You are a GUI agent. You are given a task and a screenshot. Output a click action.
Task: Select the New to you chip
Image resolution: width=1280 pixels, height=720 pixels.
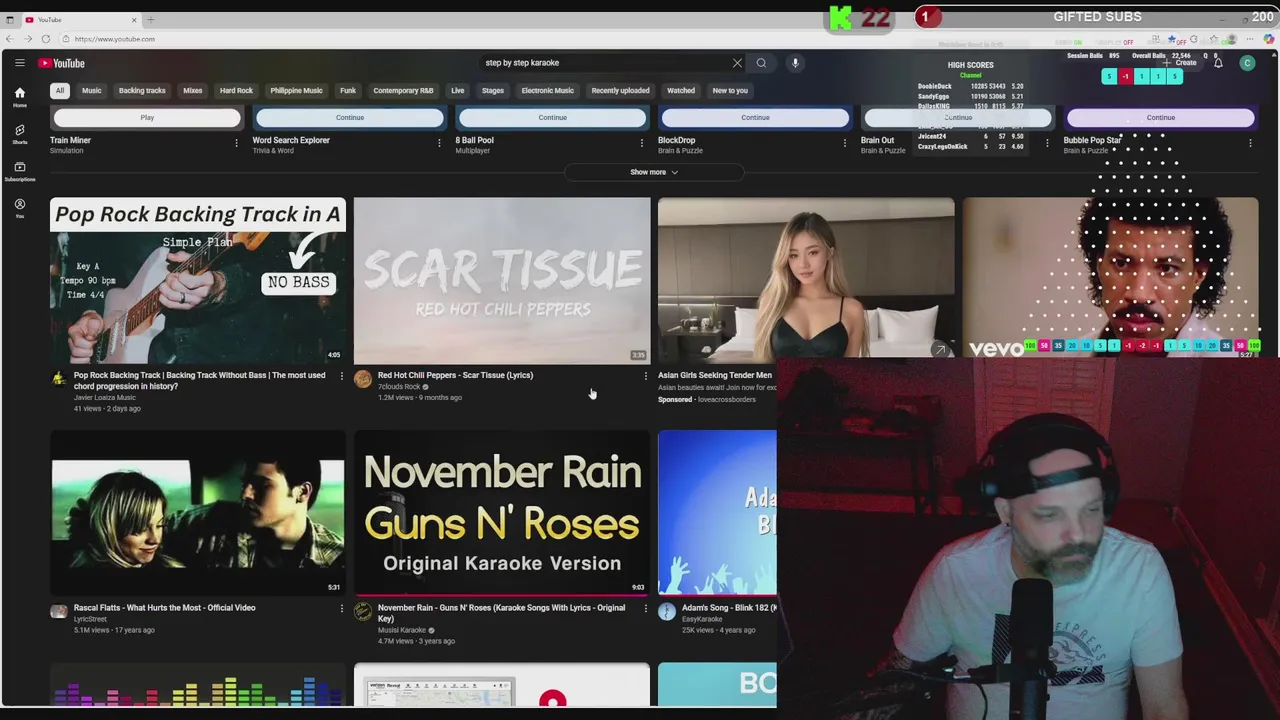point(730,90)
